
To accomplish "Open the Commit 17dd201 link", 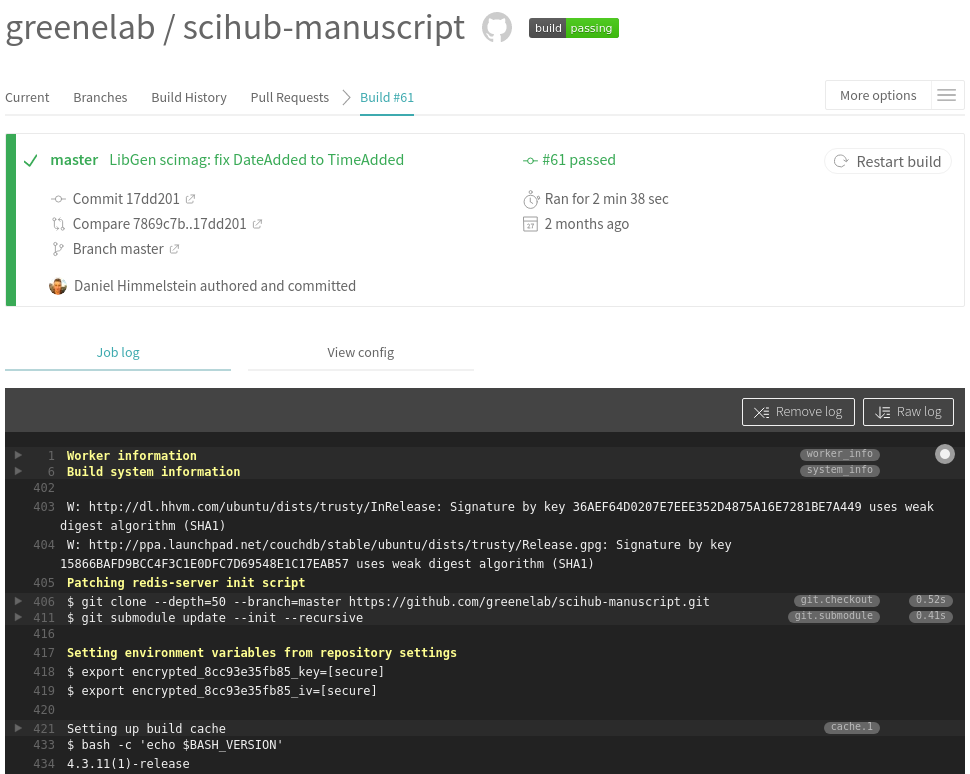I will 126,199.
